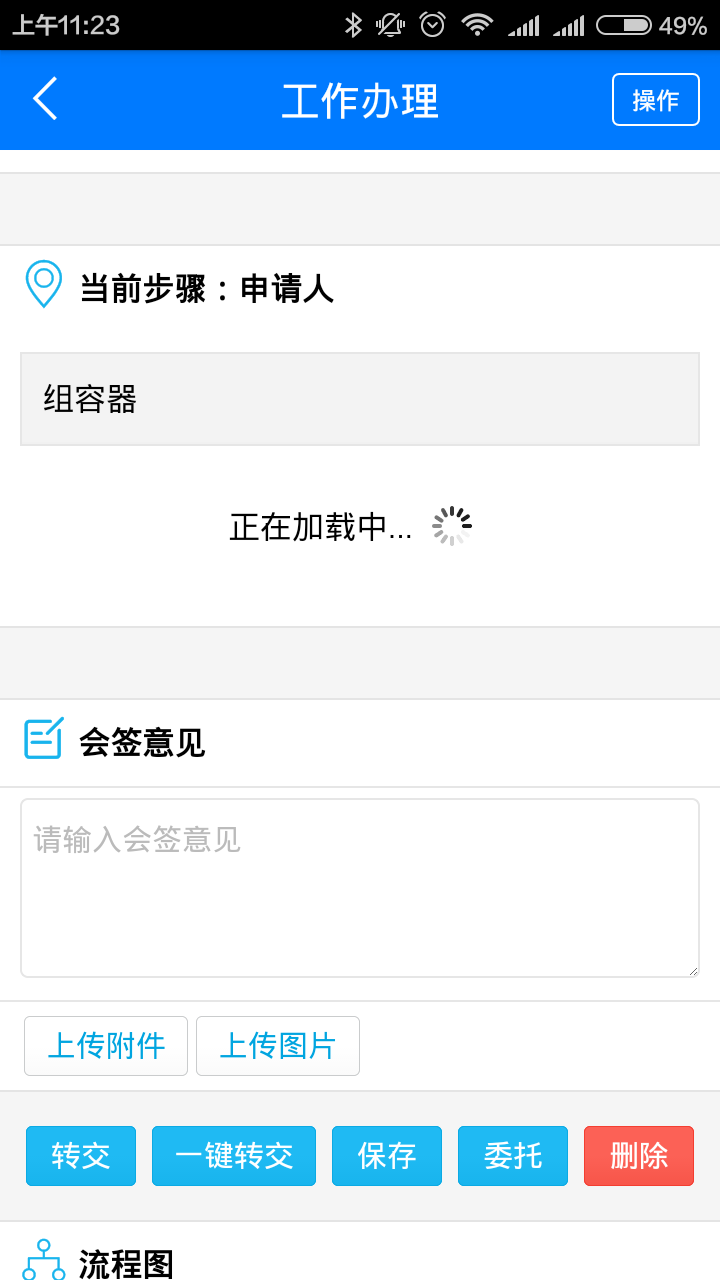Tap the red 删除 button
Image resolution: width=720 pixels, height=1280 pixels.
tap(639, 1156)
